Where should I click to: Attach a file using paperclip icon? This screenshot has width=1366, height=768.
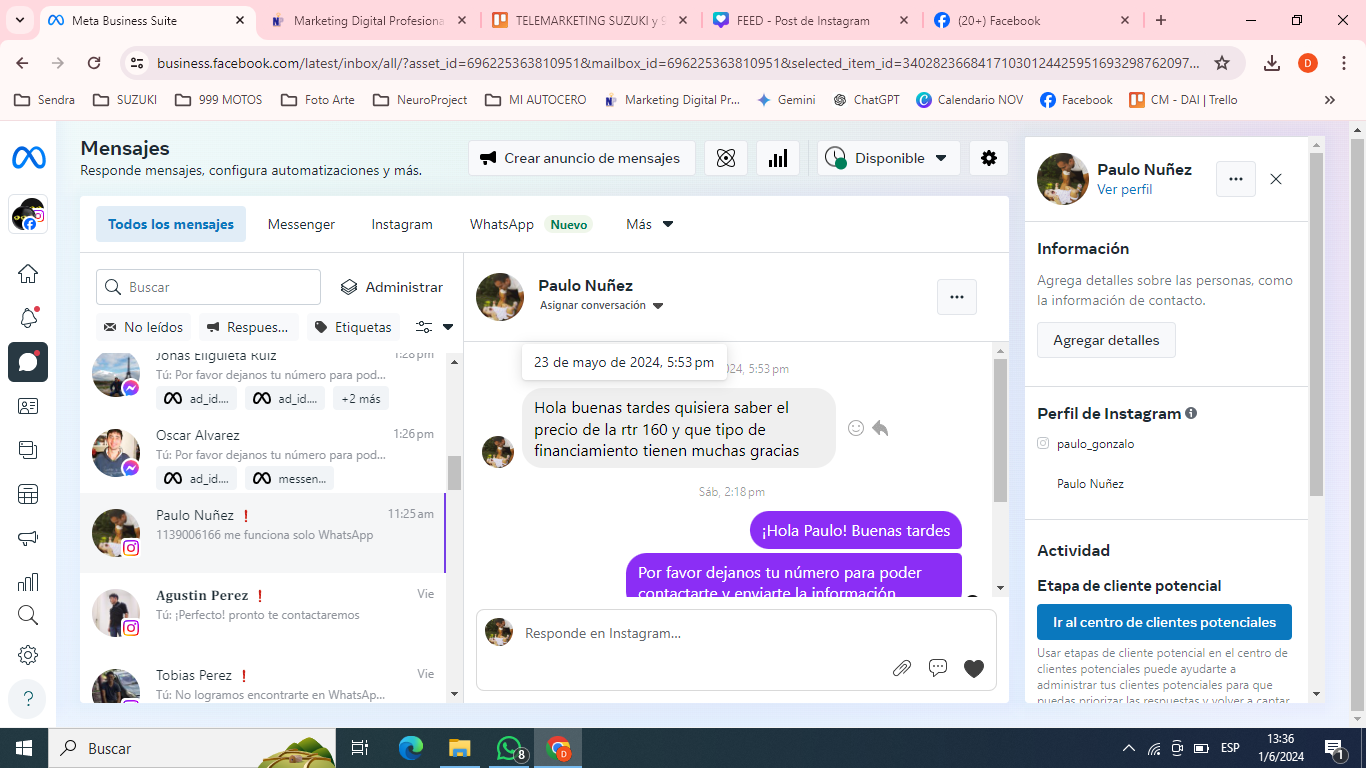click(x=901, y=668)
